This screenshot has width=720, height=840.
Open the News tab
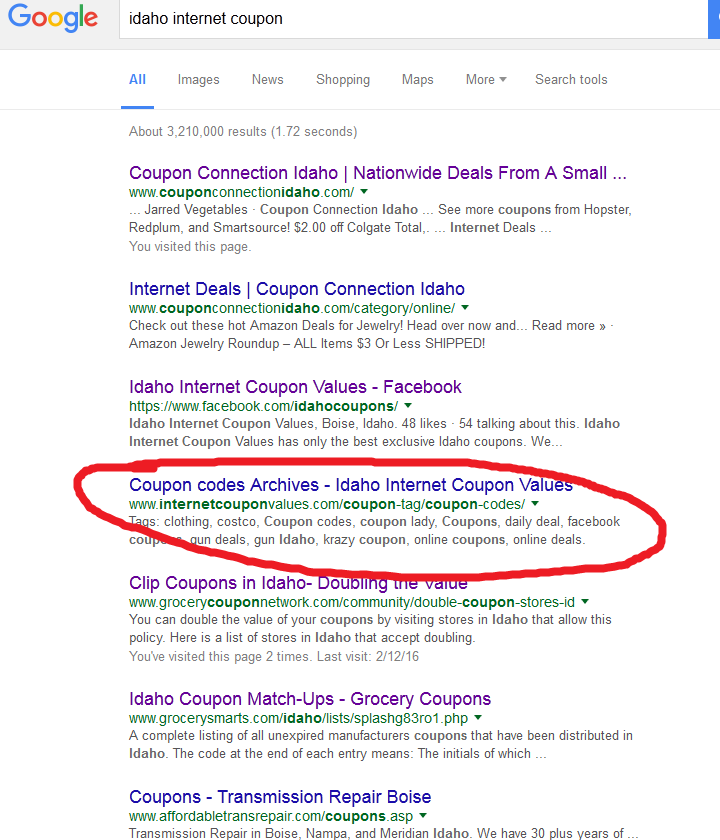267,80
